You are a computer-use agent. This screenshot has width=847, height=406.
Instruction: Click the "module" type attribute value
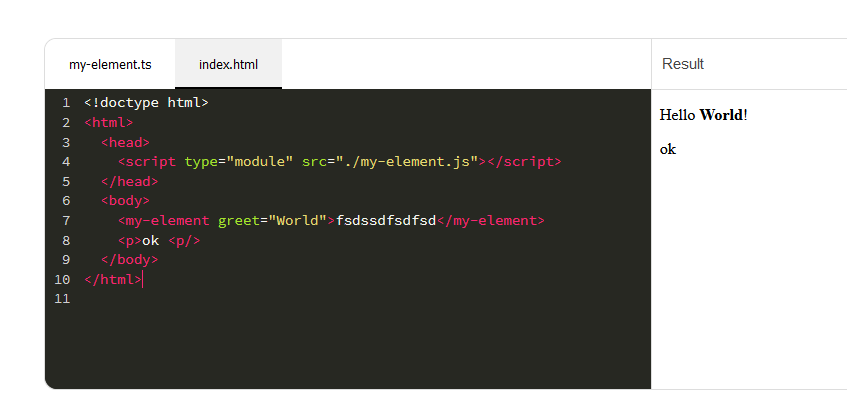pyautogui.click(x=259, y=161)
